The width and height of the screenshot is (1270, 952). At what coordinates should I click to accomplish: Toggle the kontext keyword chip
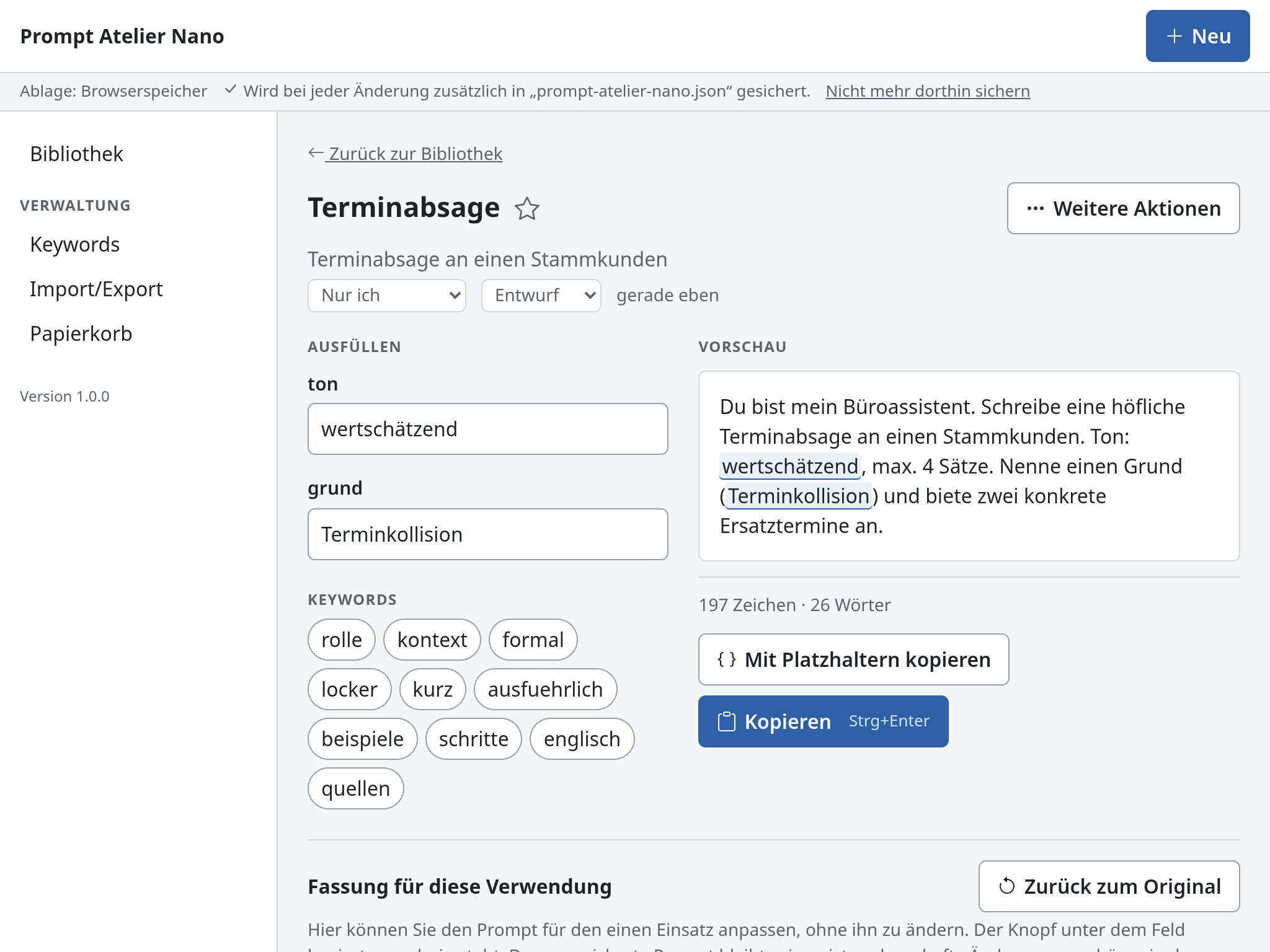tap(432, 640)
